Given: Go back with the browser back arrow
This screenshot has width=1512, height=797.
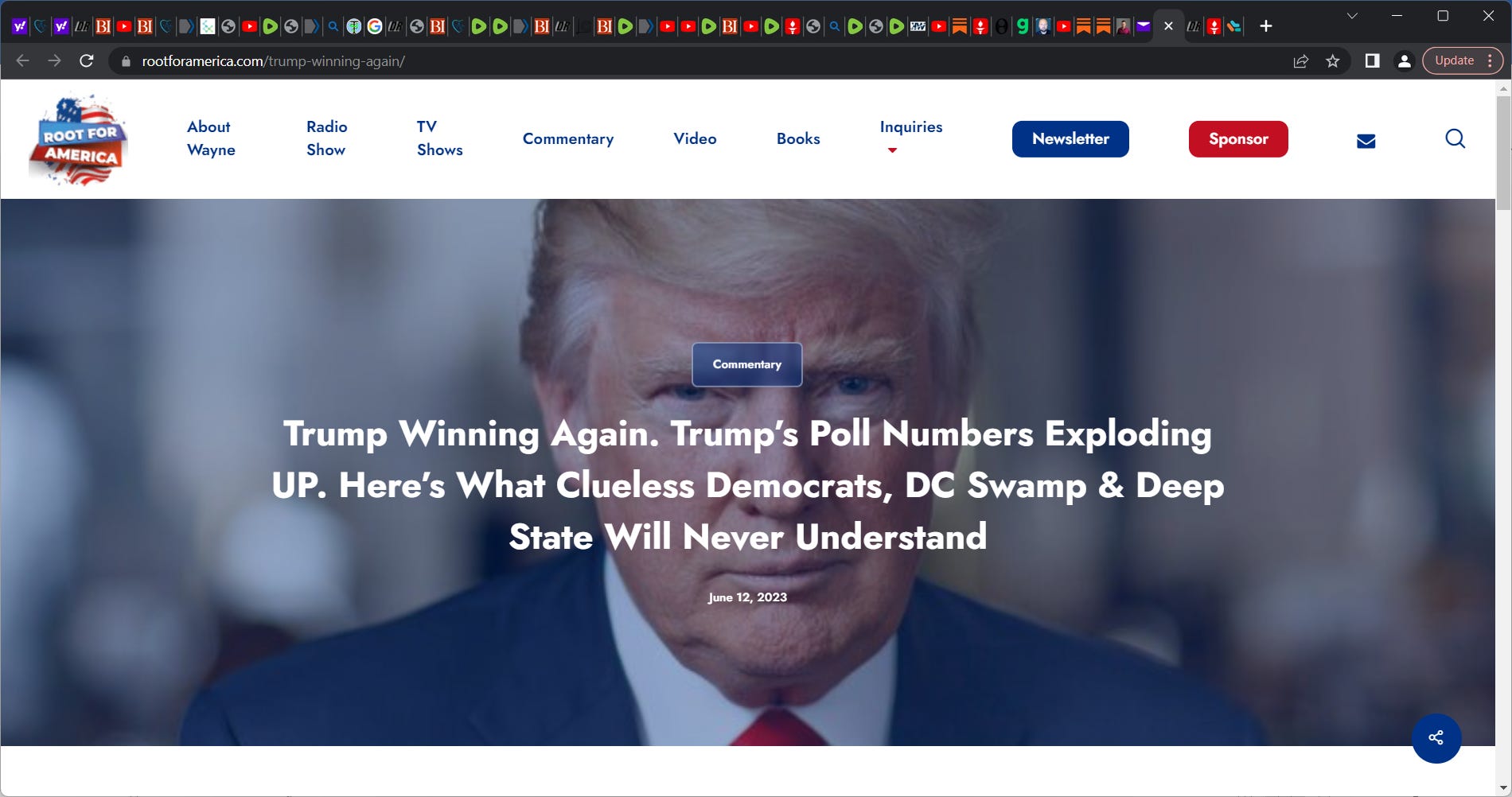Looking at the screenshot, I should tap(22, 61).
